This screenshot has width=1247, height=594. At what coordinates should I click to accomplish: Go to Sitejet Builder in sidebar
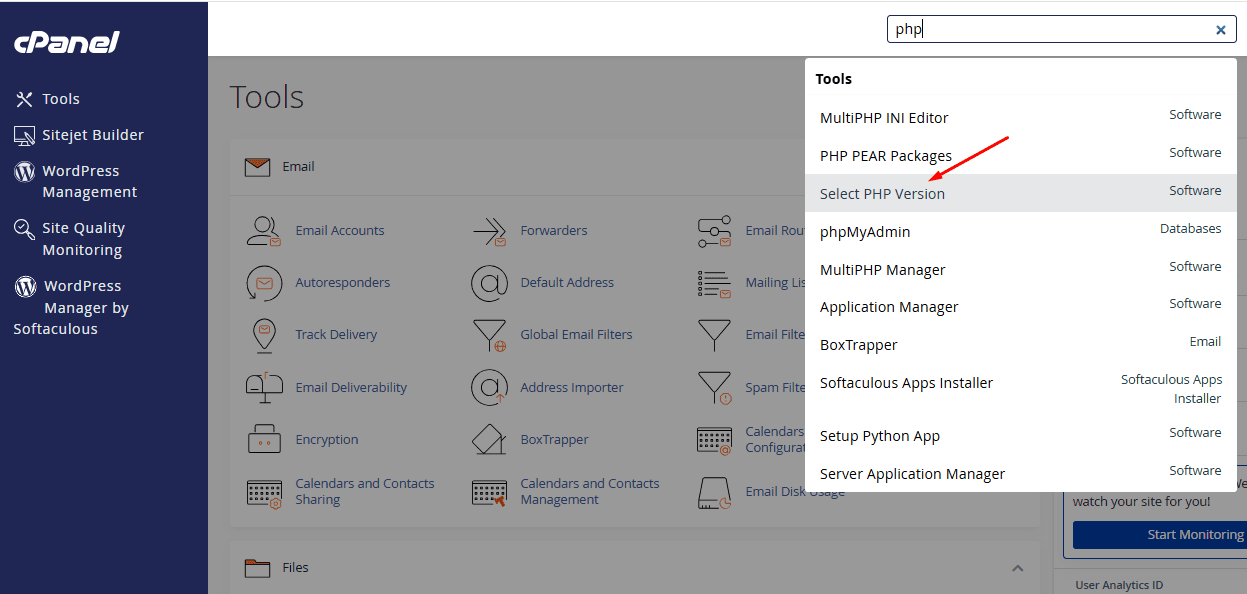(x=92, y=135)
